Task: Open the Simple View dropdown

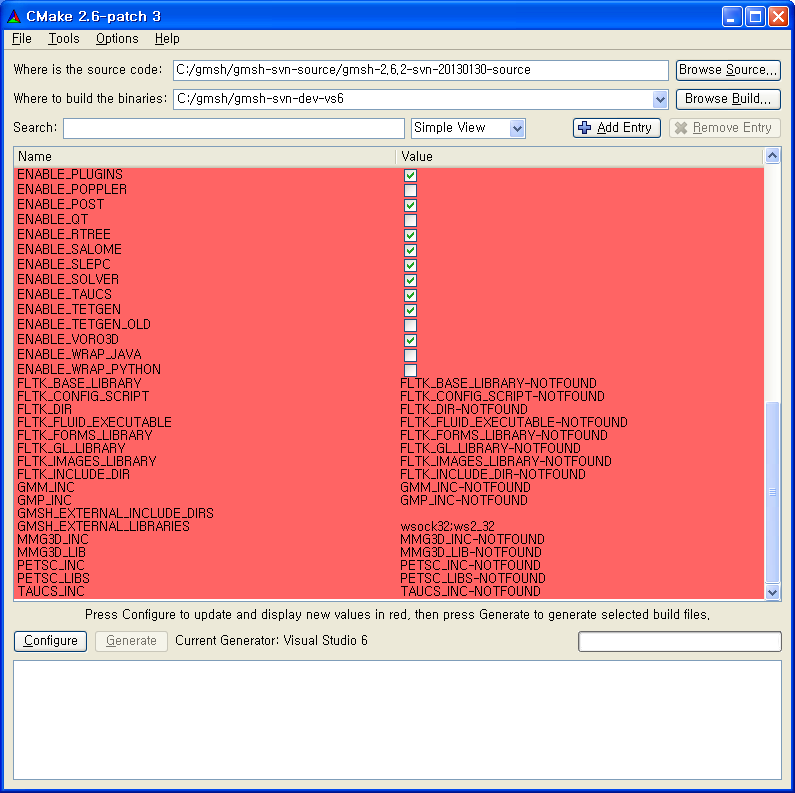Action: tap(517, 128)
